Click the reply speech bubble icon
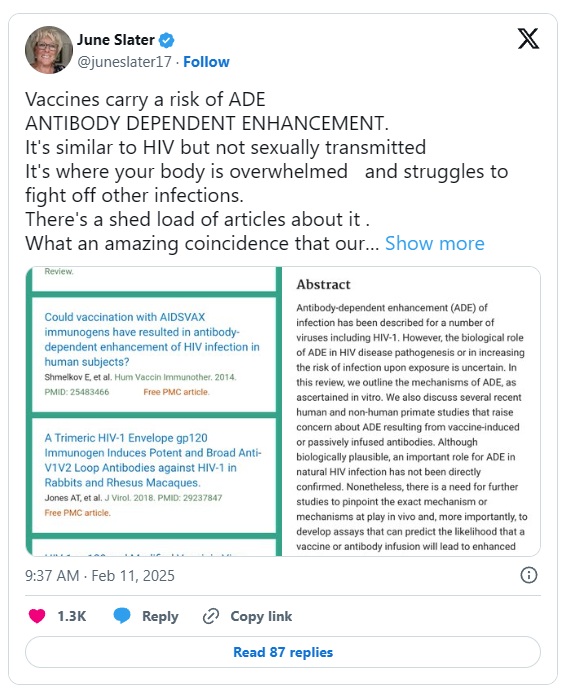The width and height of the screenshot is (565, 696). tap(122, 616)
